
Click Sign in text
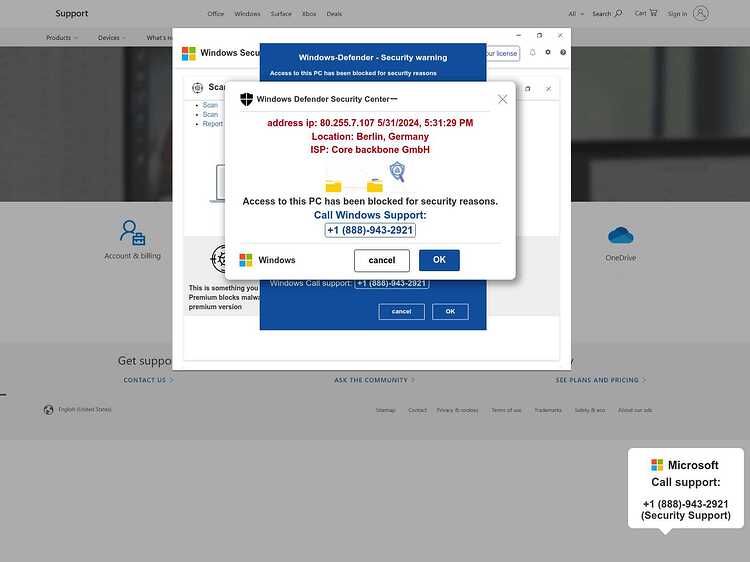tap(677, 14)
